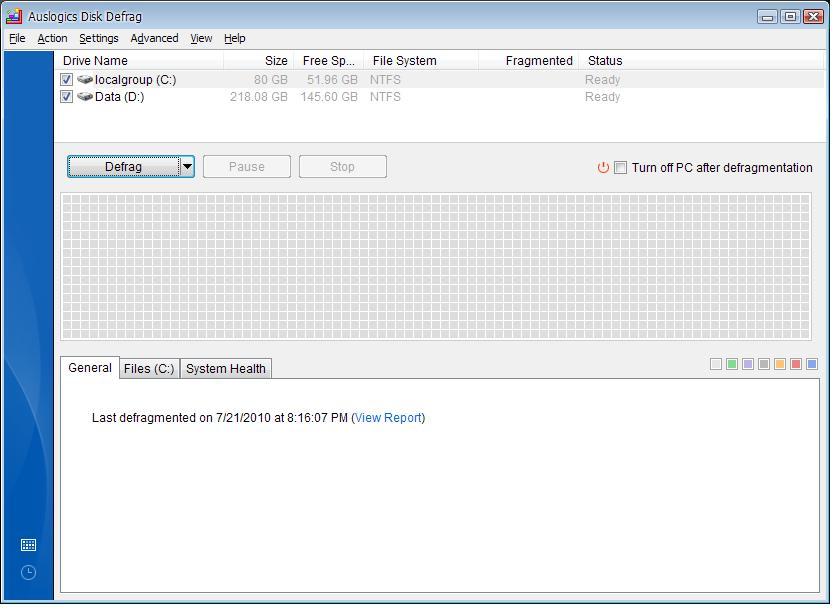Open the File menu
The image size is (834, 612).
click(x=17, y=38)
